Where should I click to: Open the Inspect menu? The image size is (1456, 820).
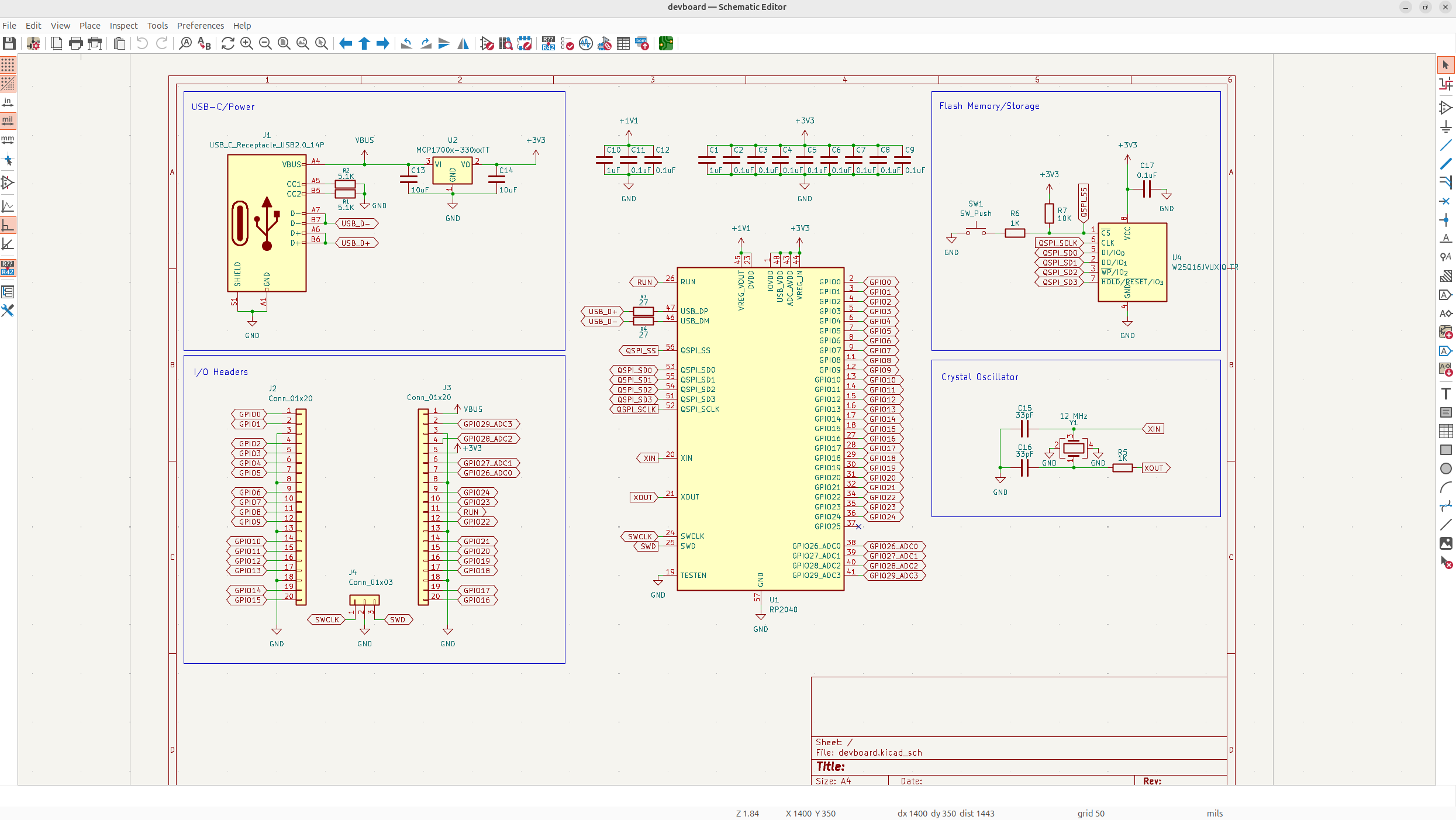pyautogui.click(x=123, y=26)
